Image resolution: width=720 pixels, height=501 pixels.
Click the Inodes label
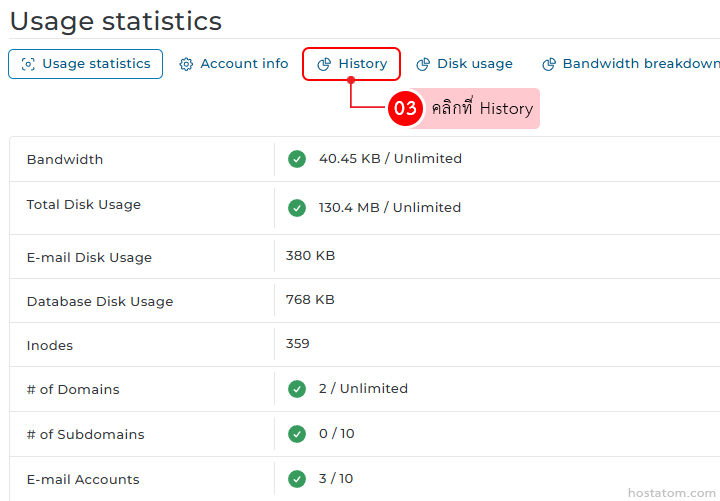(50, 345)
